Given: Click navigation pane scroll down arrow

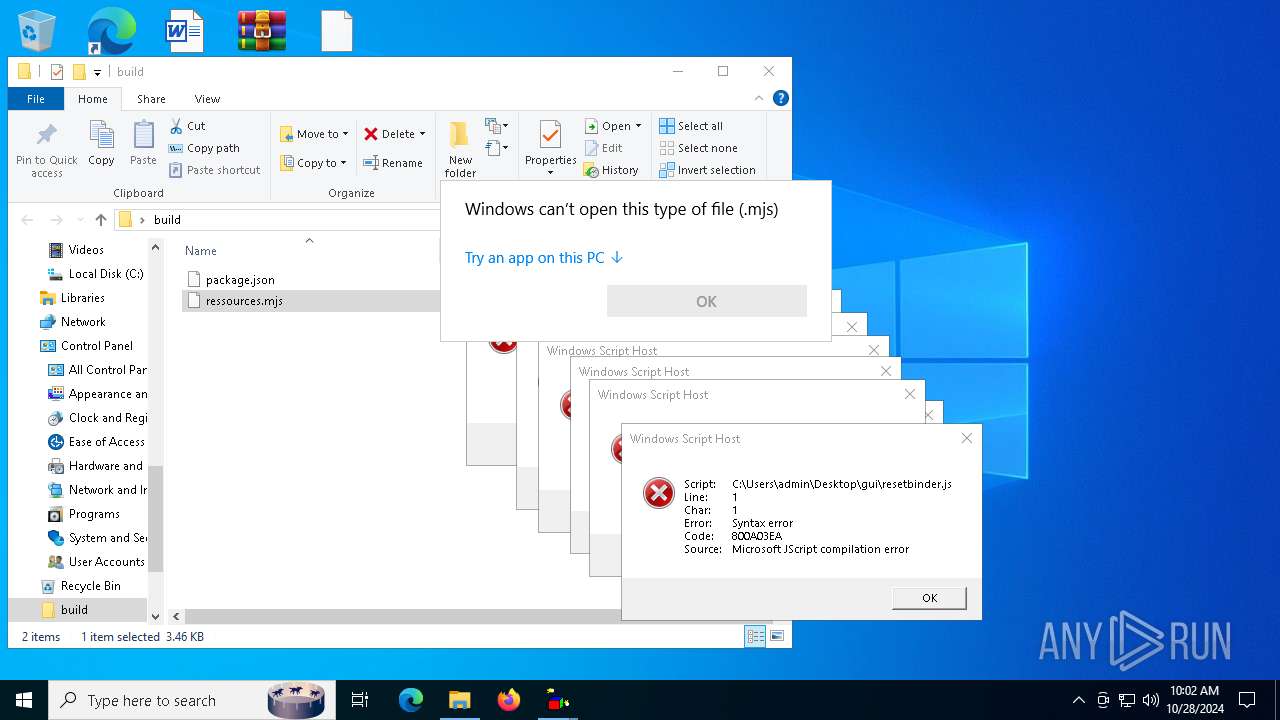Looking at the screenshot, I should click(x=155, y=617).
